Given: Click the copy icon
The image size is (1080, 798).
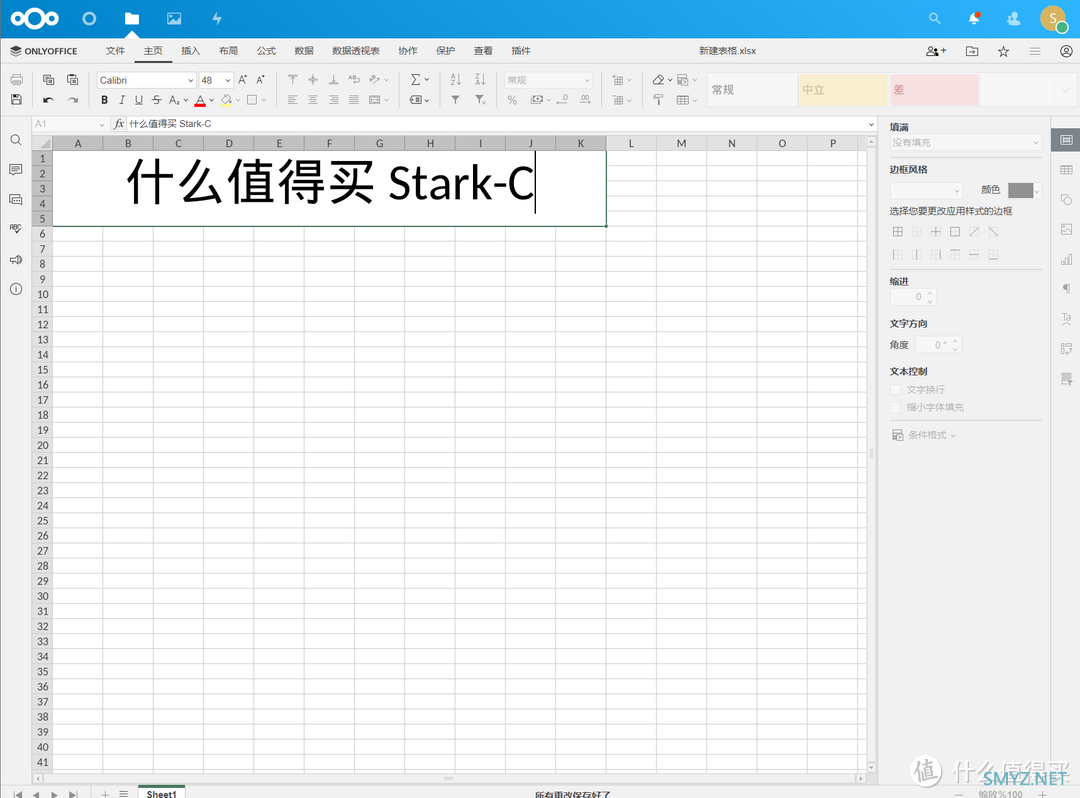Looking at the screenshot, I should pyautogui.click(x=48, y=80).
